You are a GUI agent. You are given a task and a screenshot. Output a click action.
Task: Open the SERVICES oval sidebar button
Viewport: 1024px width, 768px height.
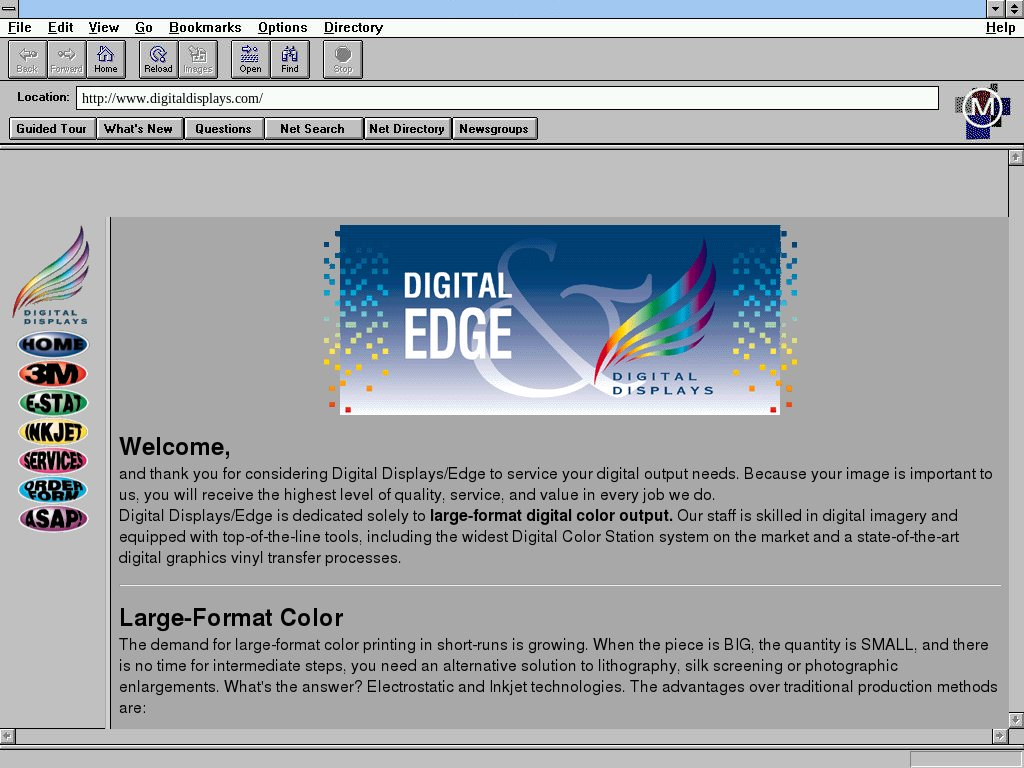(53, 461)
